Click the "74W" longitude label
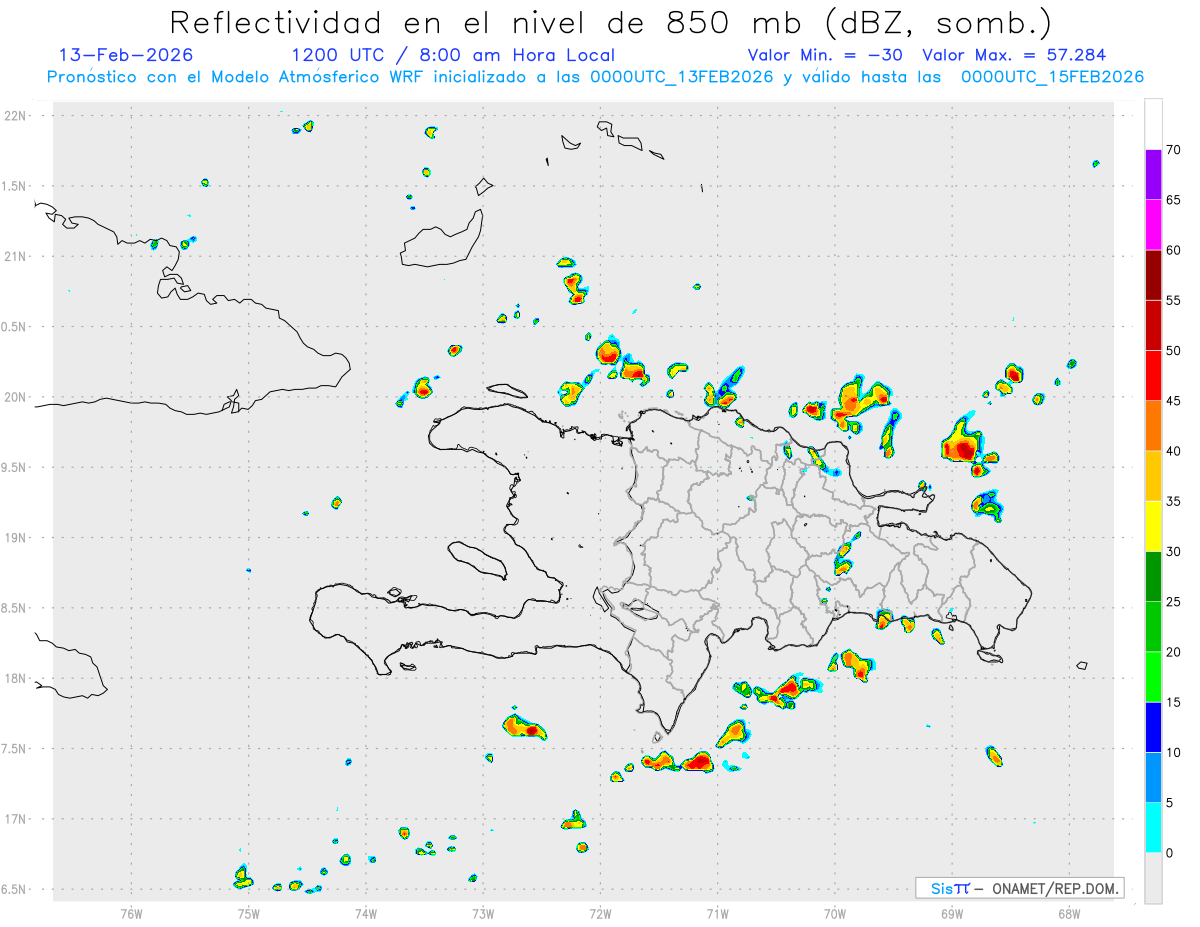This screenshot has width=1200, height=927. 366,913
